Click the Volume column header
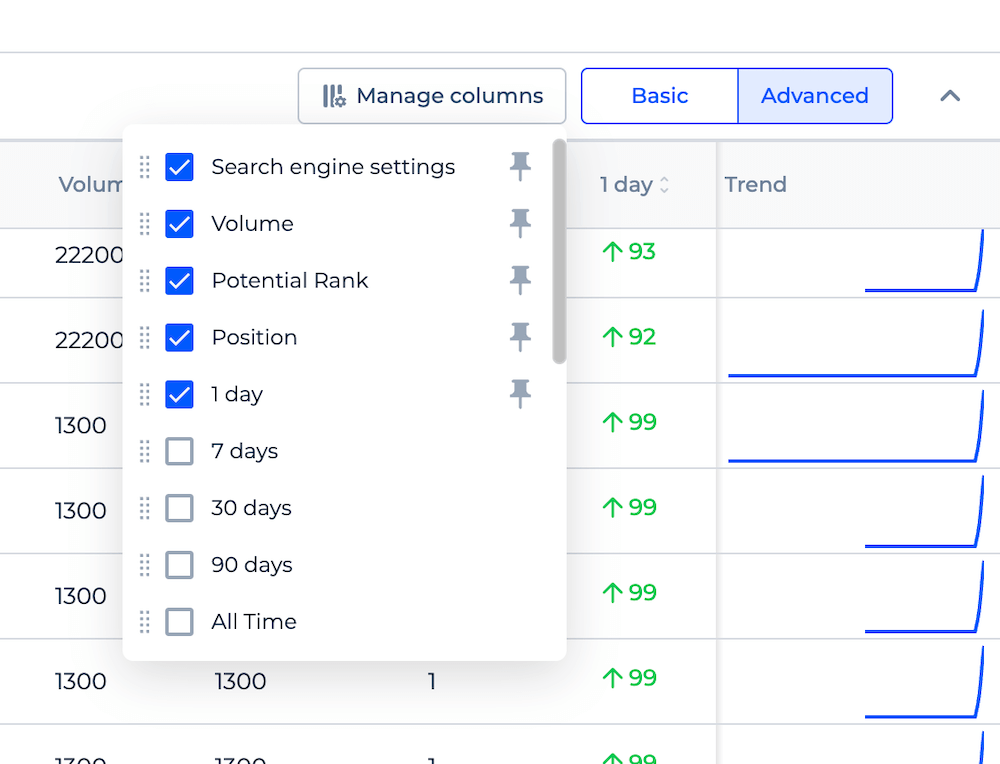 [90, 185]
